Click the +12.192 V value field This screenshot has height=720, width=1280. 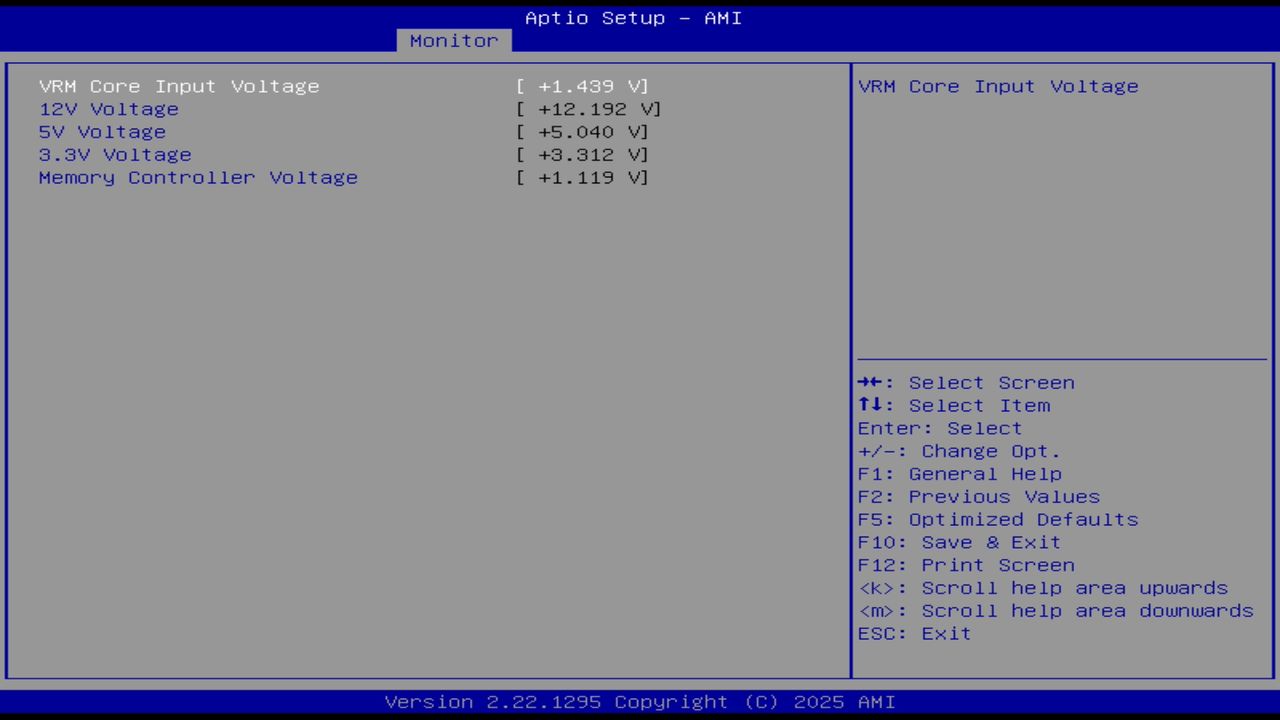coord(589,109)
